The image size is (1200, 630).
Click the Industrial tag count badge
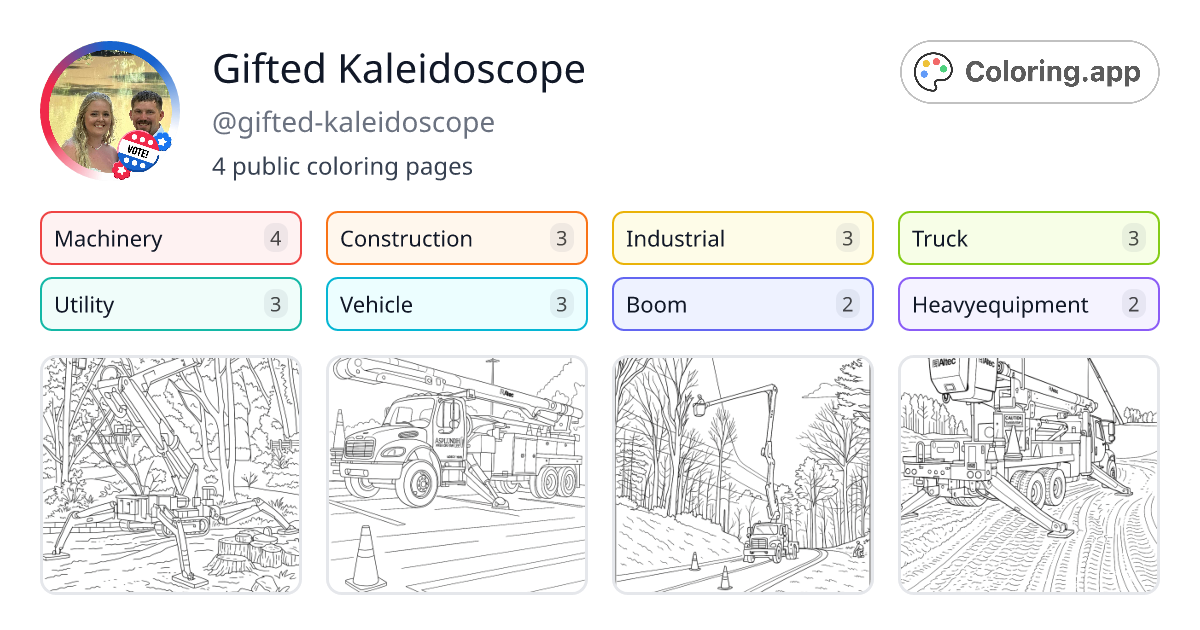click(x=846, y=238)
